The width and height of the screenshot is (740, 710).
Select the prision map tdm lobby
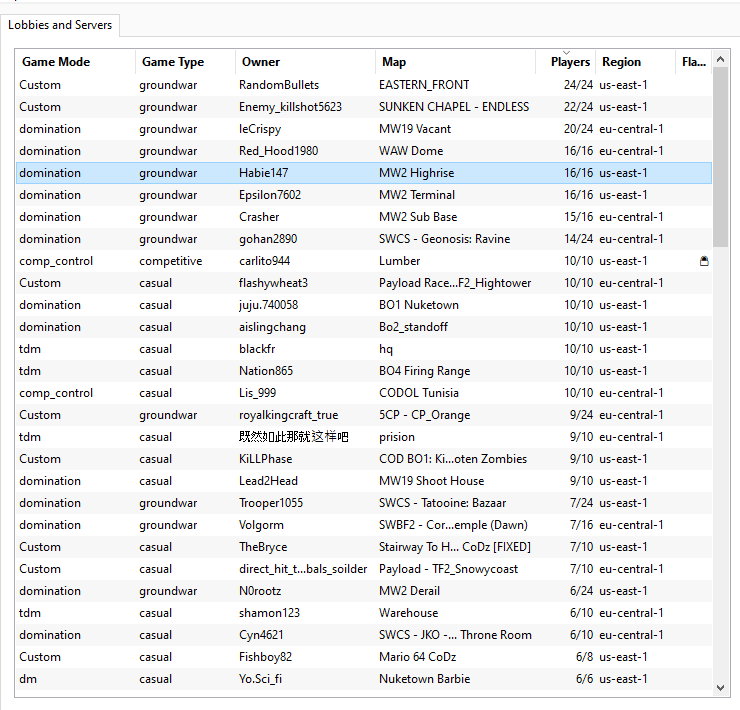(x=364, y=437)
